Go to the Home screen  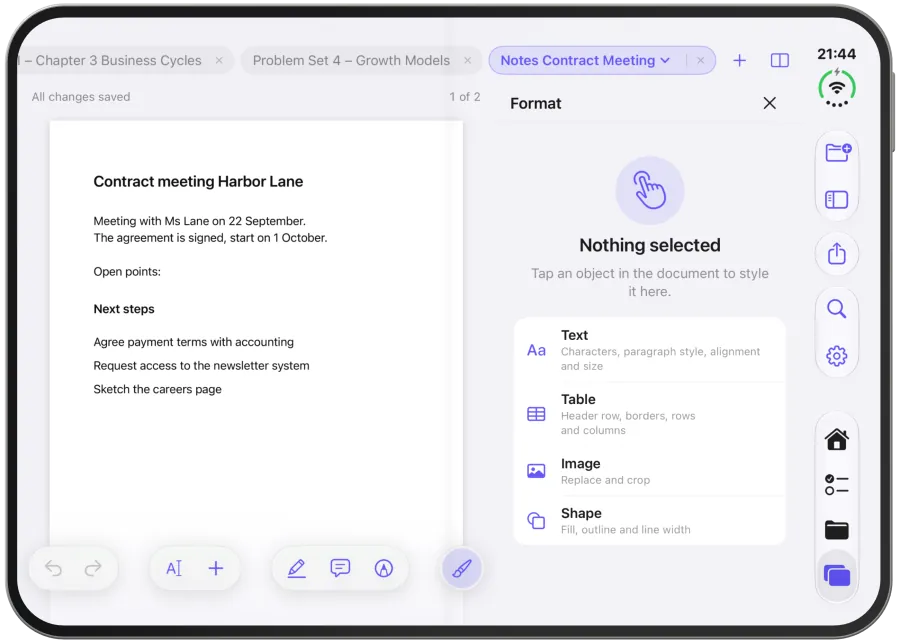coord(837,439)
